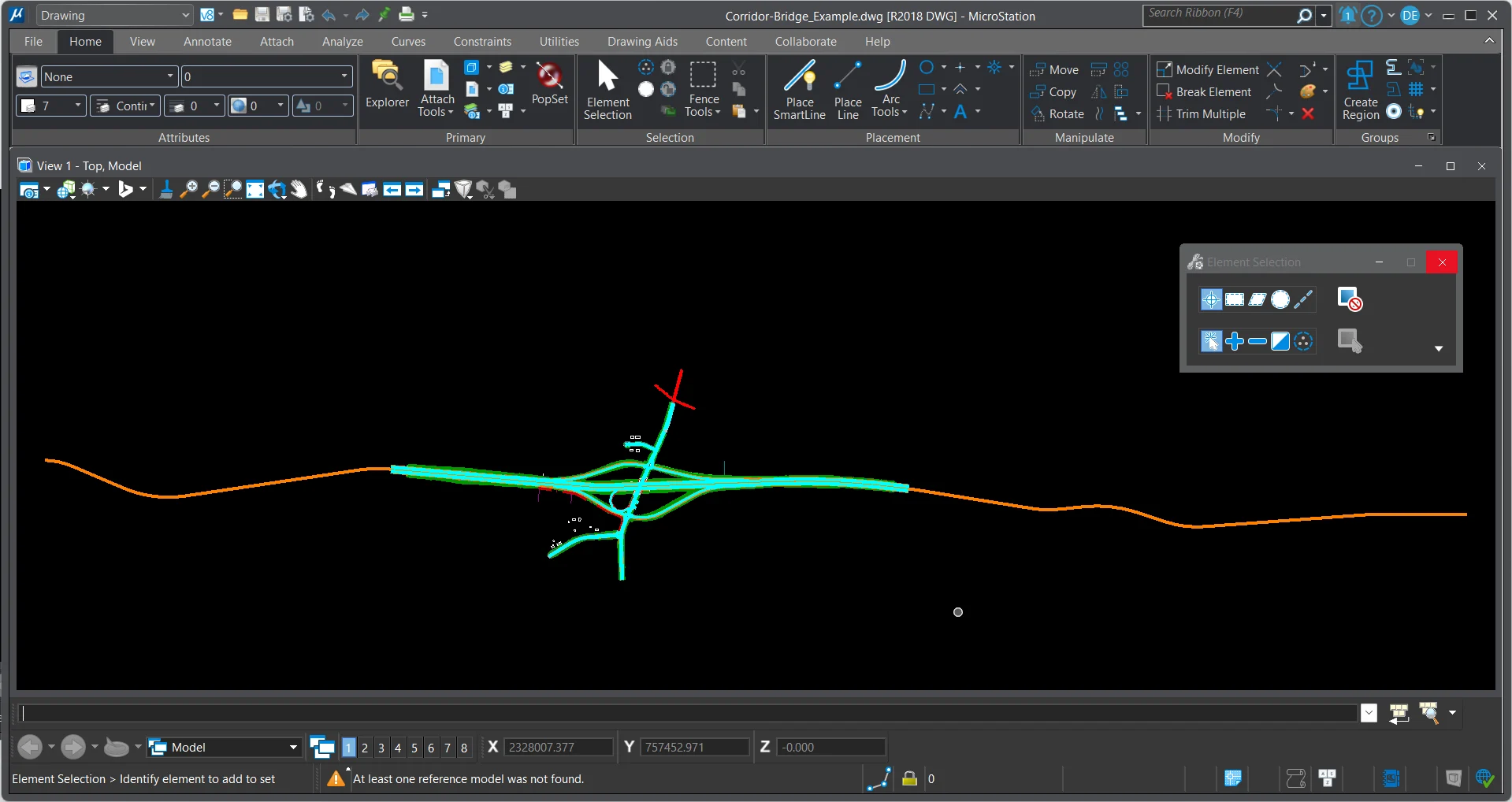This screenshot has height=802, width=1512.
Task: Go to the Collaborate ribbon tab
Action: [x=805, y=42]
